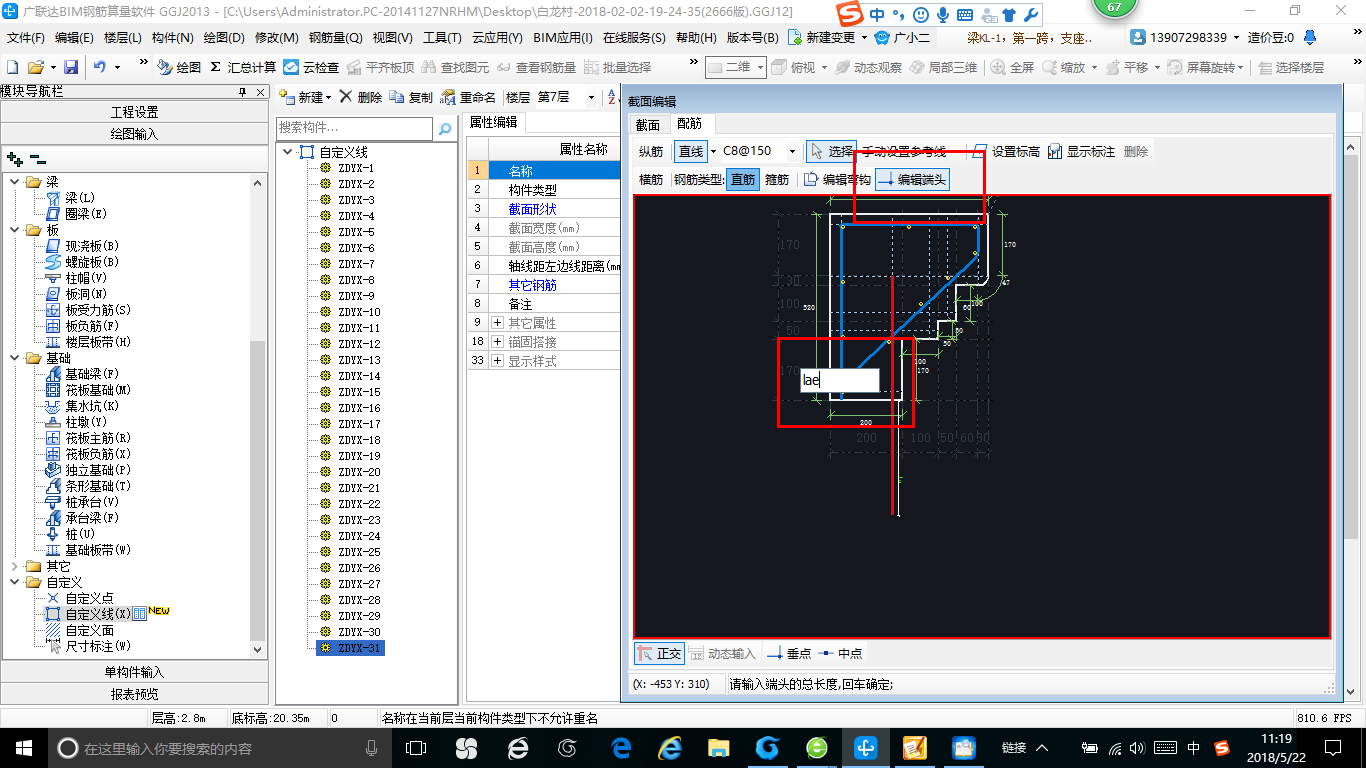This screenshot has width=1366, height=768.
Task: Click 设置标高 set elevation tool
Action: (1005, 151)
